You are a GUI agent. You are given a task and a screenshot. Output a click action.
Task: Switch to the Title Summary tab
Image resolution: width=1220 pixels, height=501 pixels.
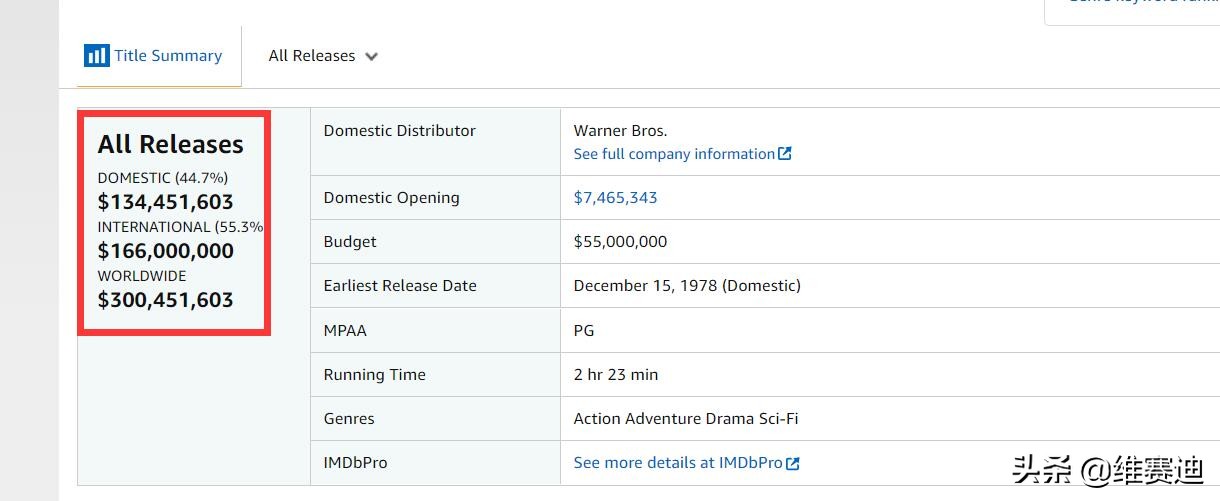[167, 56]
